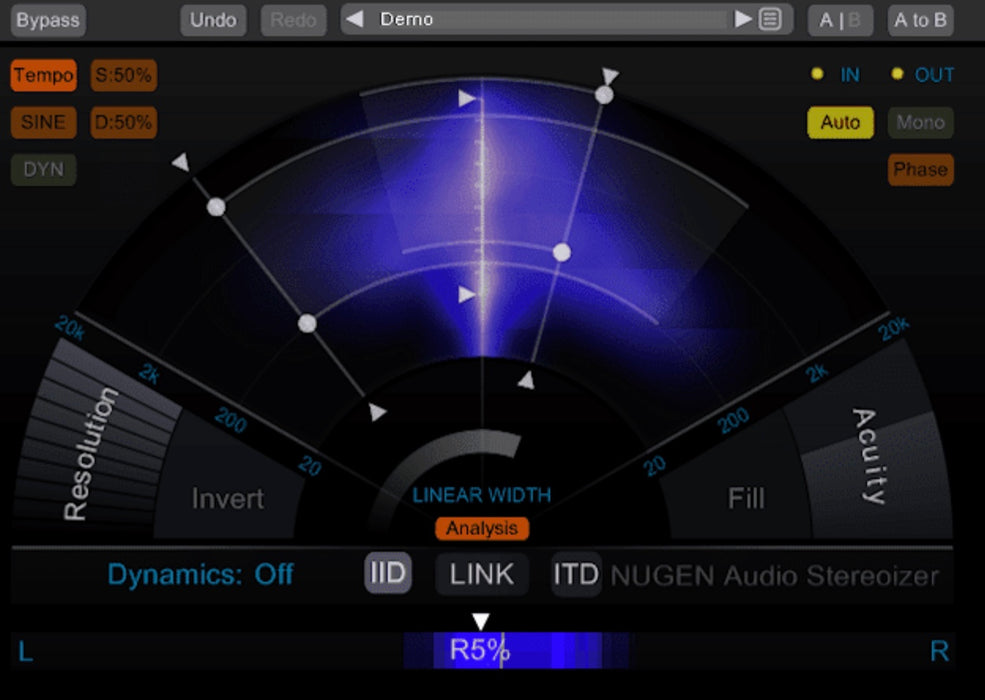
Task: Toggle the Phase display
Action: click(x=920, y=169)
